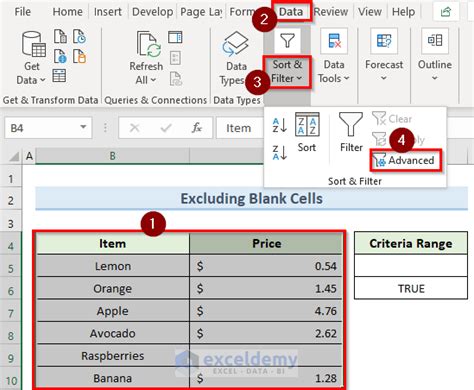Expand the Sort & Filter group
This screenshot has width=474, height=390.
[287, 72]
